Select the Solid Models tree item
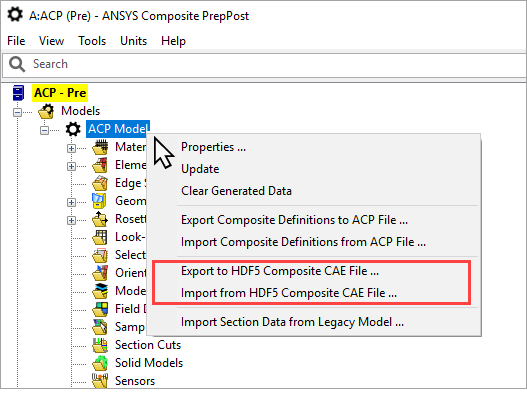This screenshot has height=395, width=527. coord(149,363)
